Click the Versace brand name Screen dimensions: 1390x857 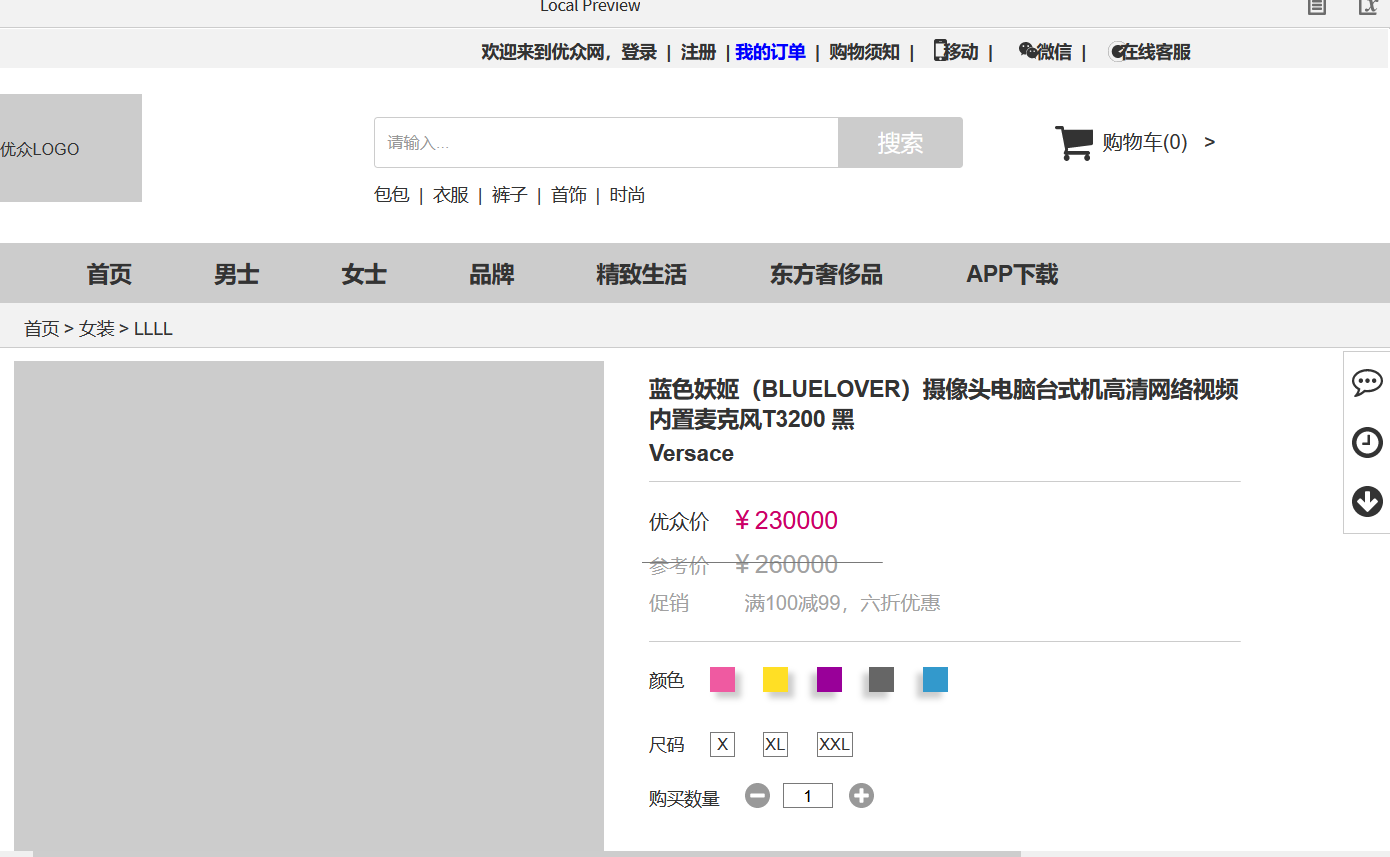[691, 453]
